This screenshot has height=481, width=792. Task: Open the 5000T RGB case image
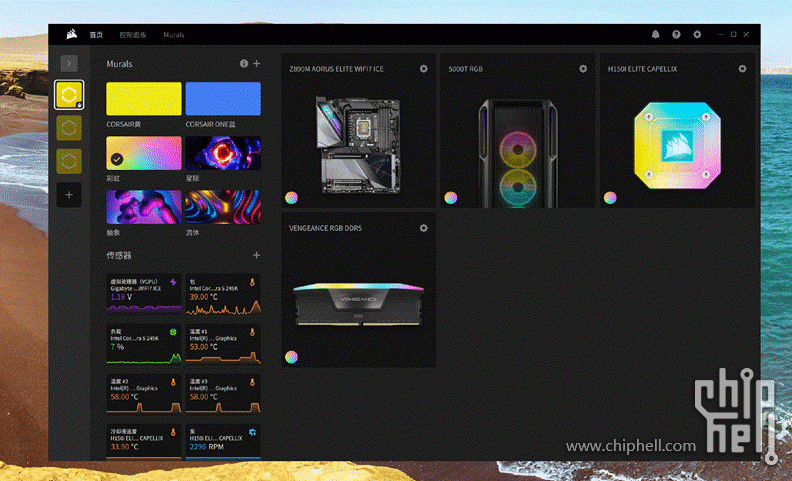coord(518,153)
